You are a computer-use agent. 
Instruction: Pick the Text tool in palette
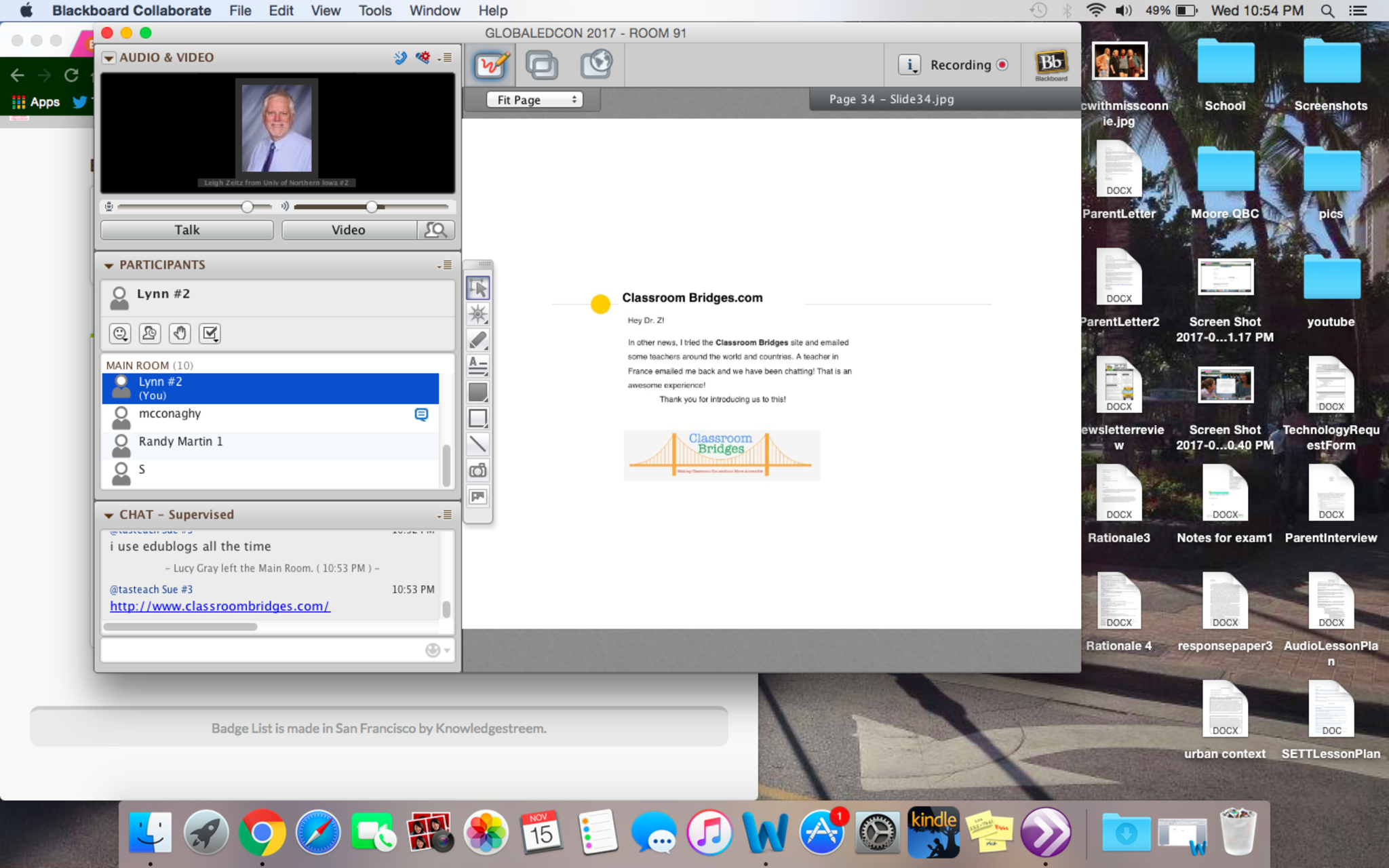[x=478, y=366]
